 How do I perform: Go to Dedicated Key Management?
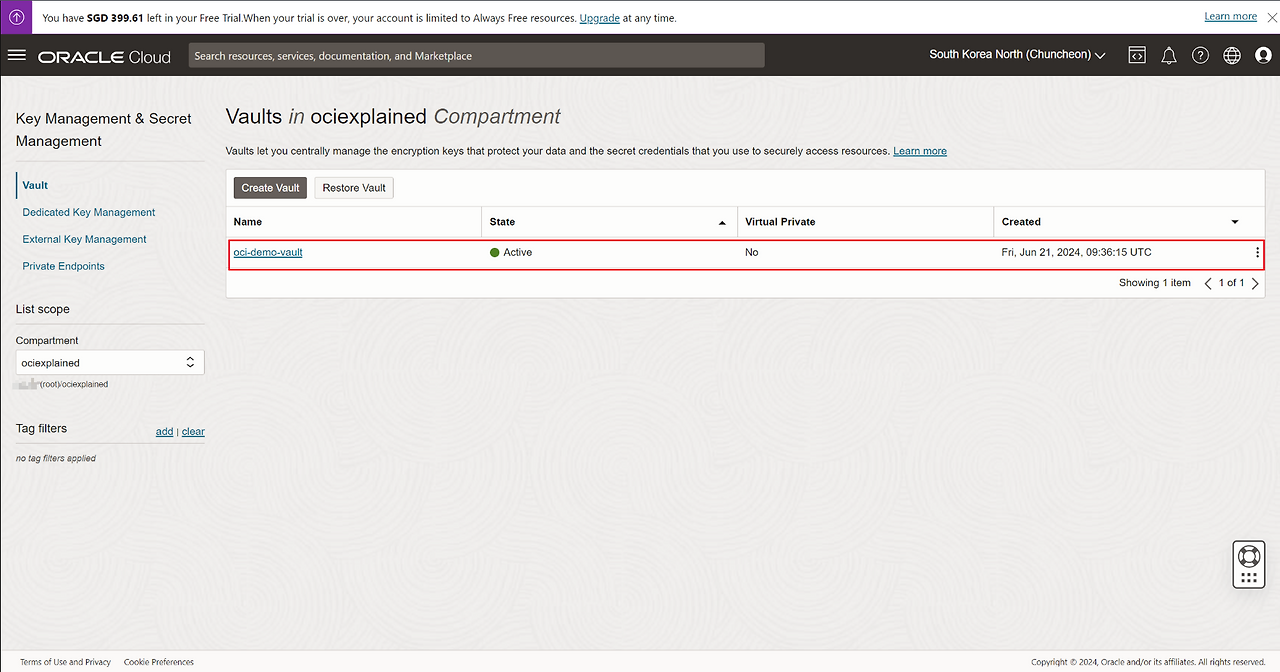click(x=89, y=212)
